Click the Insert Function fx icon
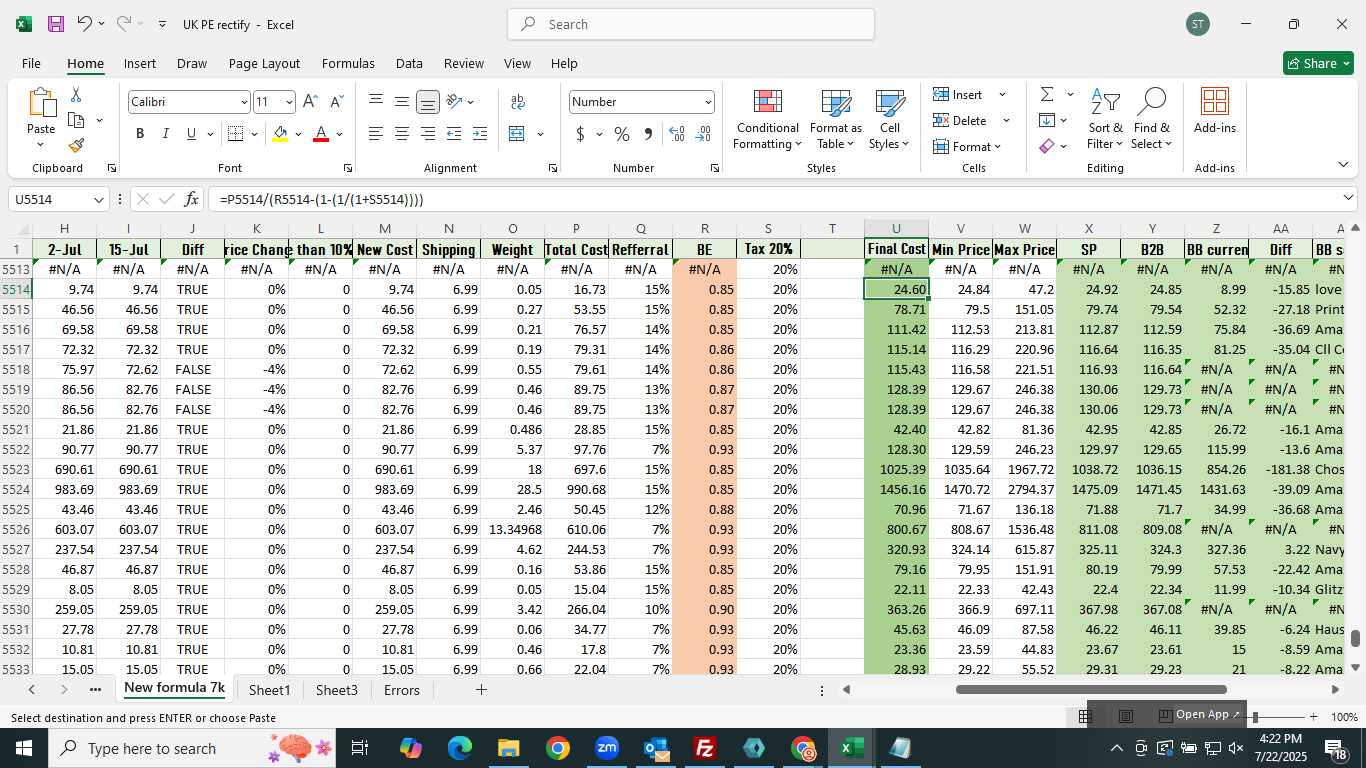The image size is (1366, 768). click(192, 199)
